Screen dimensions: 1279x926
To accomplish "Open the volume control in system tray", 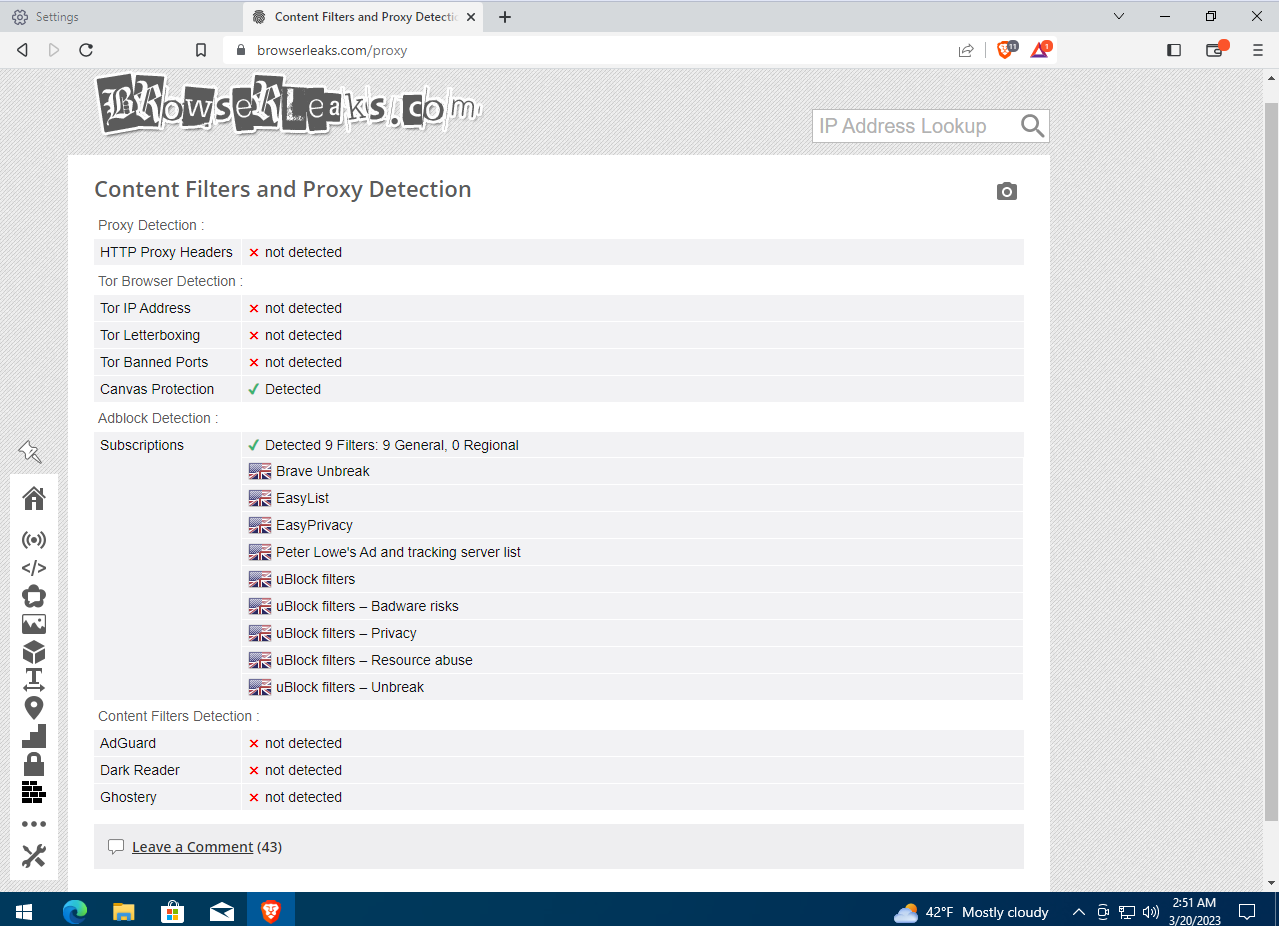I will pos(1151,912).
